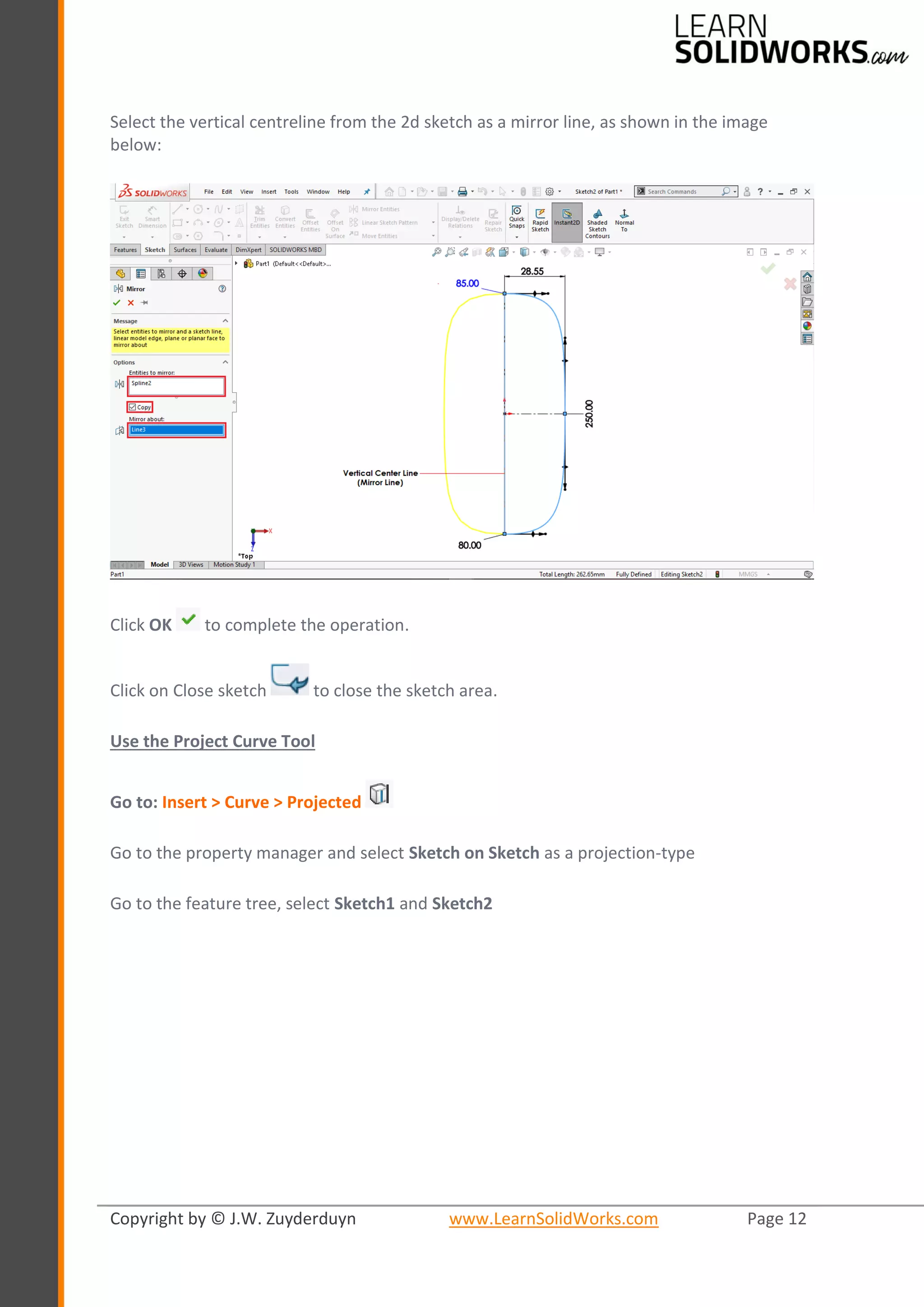The width and height of the screenshot is (924, 1307).
Task: Pin the Mirror PropertyManager with pushpin icon
Action: [144, 303]
